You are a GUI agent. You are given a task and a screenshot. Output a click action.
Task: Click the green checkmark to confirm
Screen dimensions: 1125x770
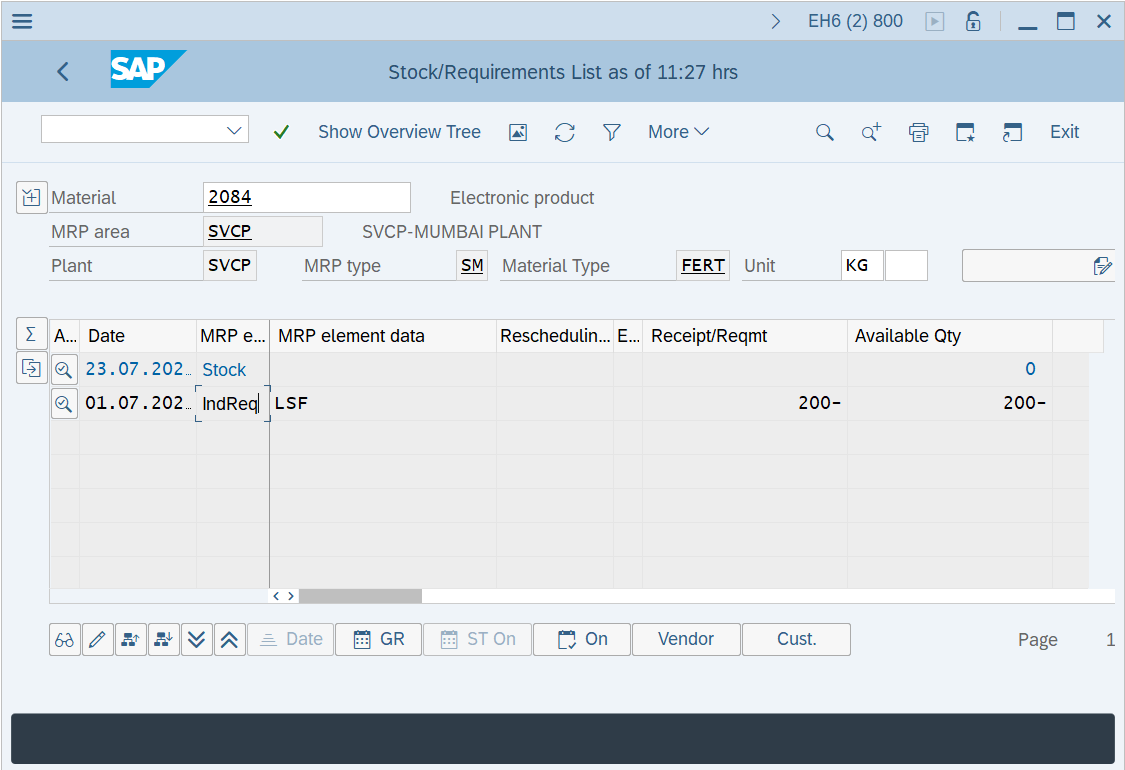281,131
